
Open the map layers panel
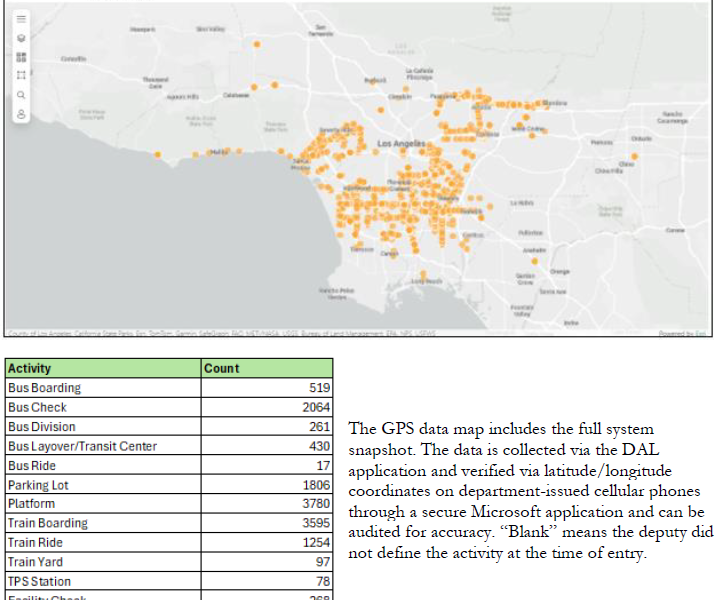coord(21,37)
